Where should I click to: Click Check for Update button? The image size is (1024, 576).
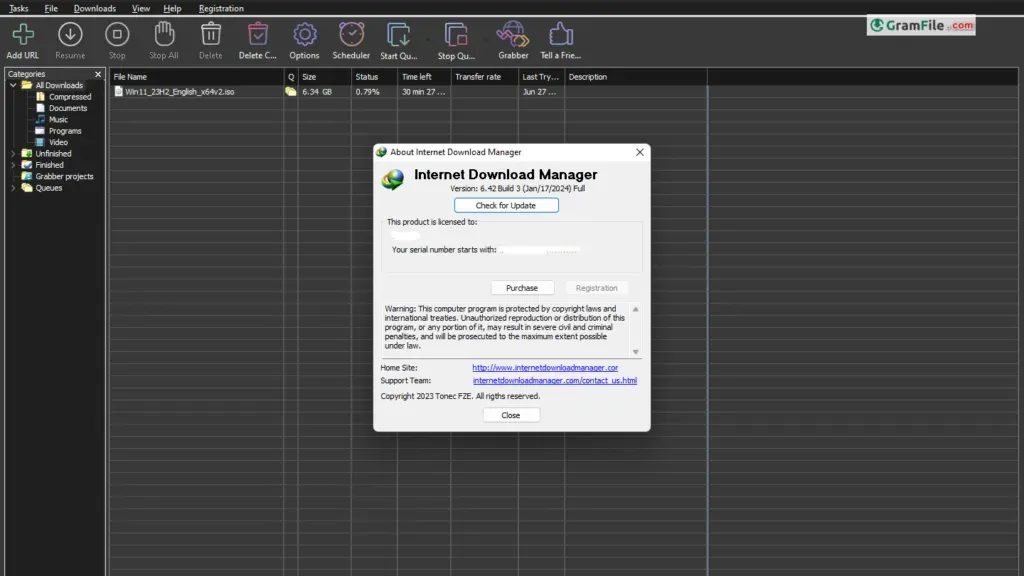[506, 205]
